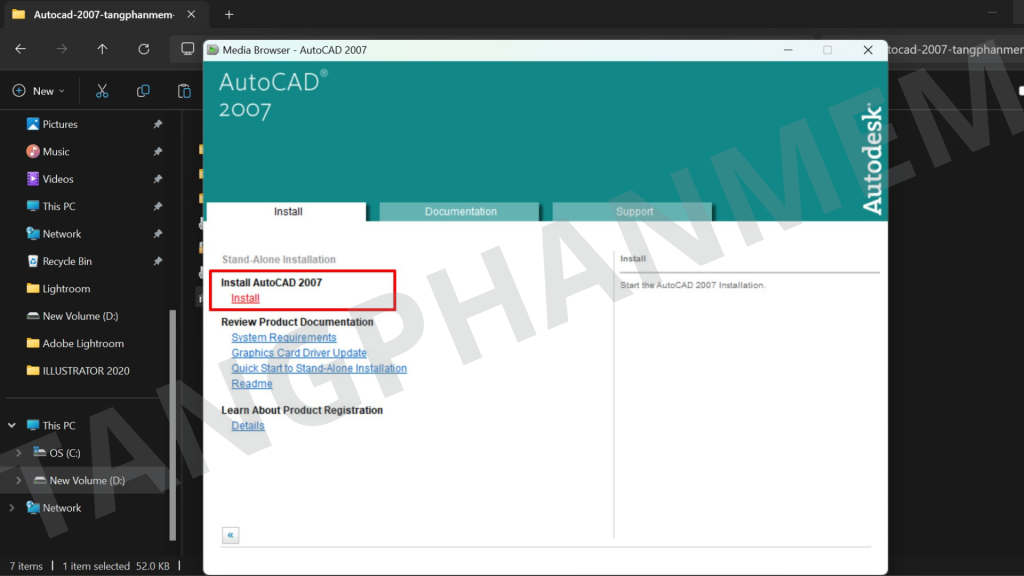Open Quick Start to Stand-Alone Installation
The image size is (1024, 576).
[x=319, y=368]
